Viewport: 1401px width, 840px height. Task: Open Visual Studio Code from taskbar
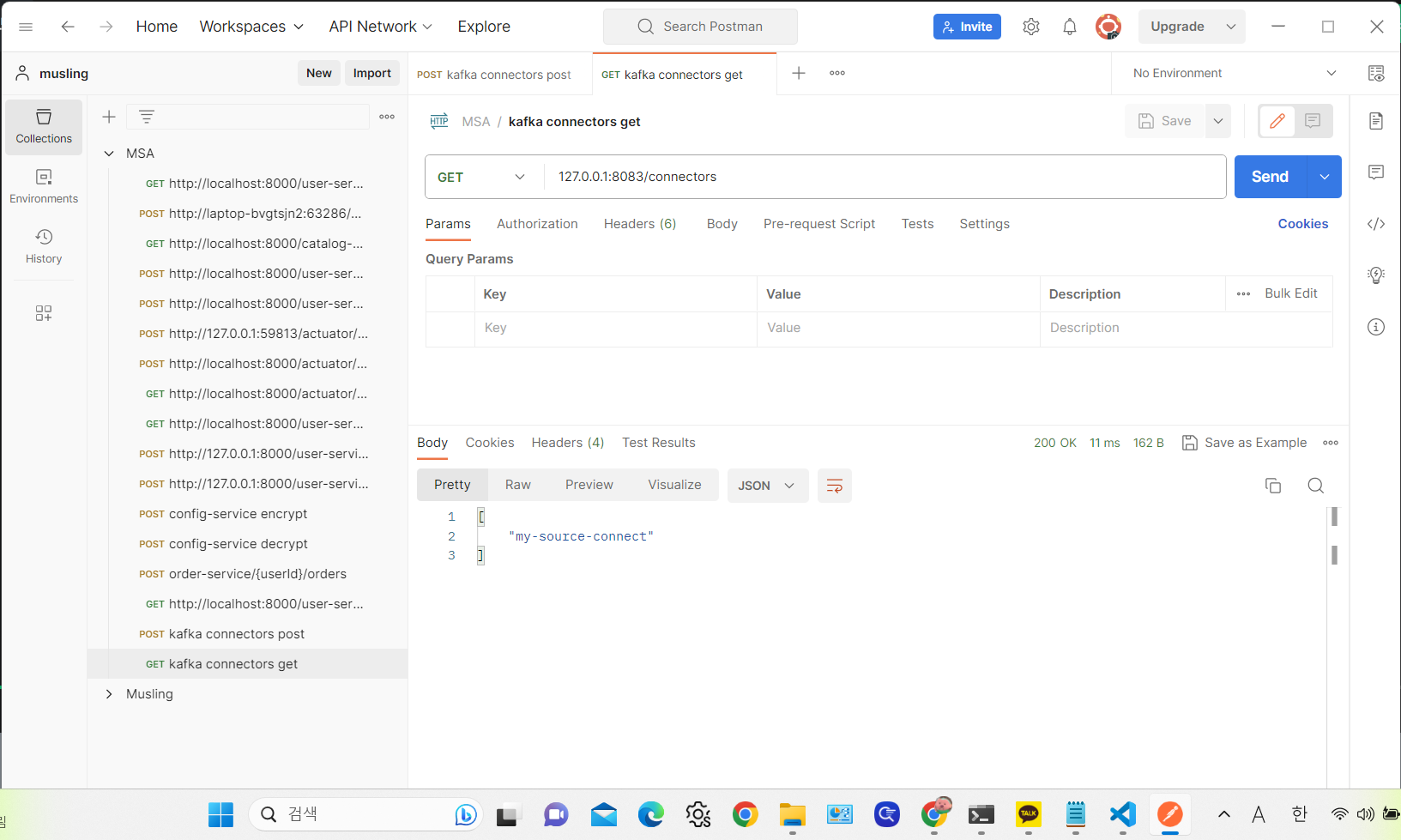tap(1122, 814)
